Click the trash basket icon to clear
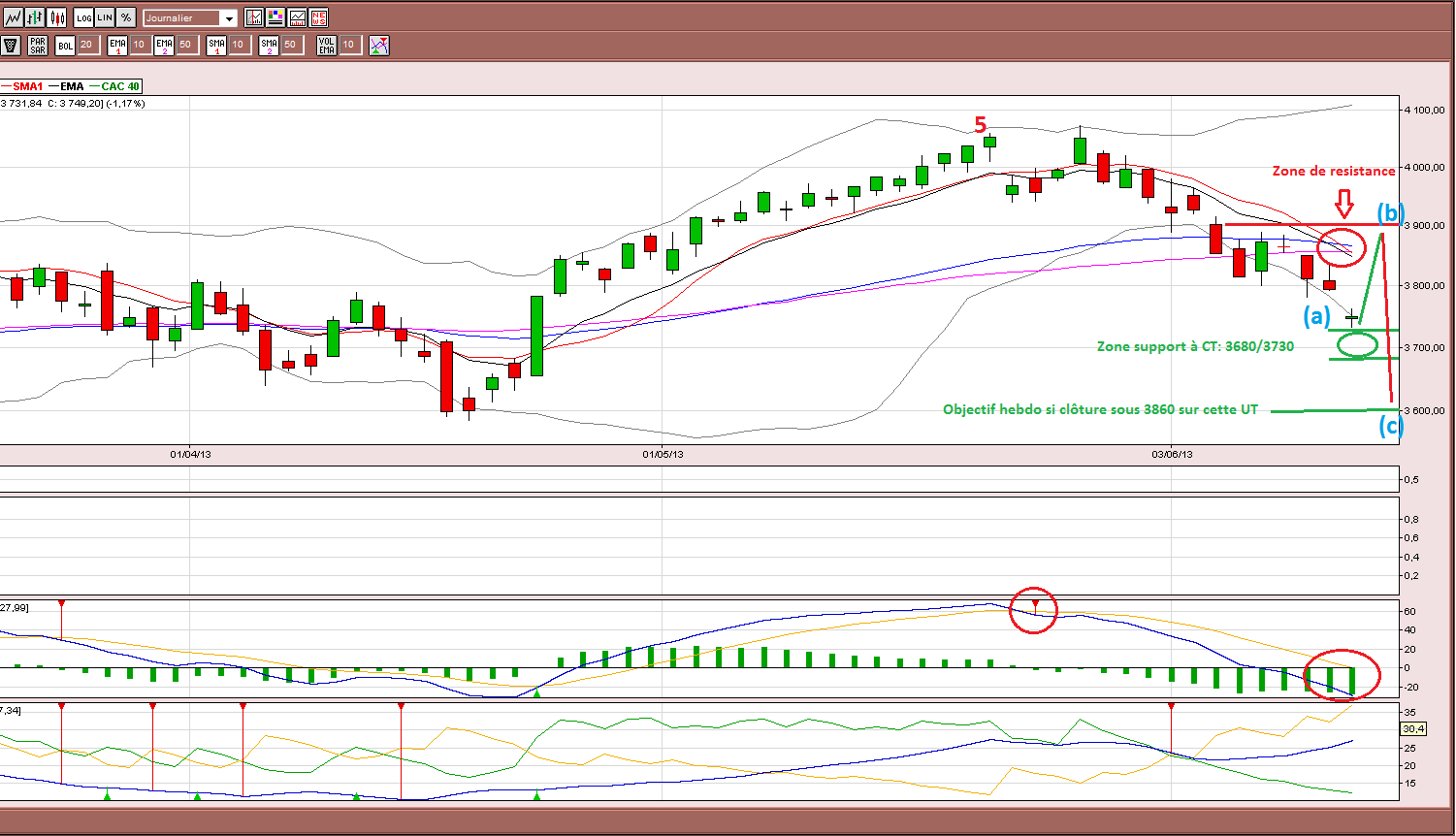This screenshot has width=1456, height=836. click(x=11, y=45)
